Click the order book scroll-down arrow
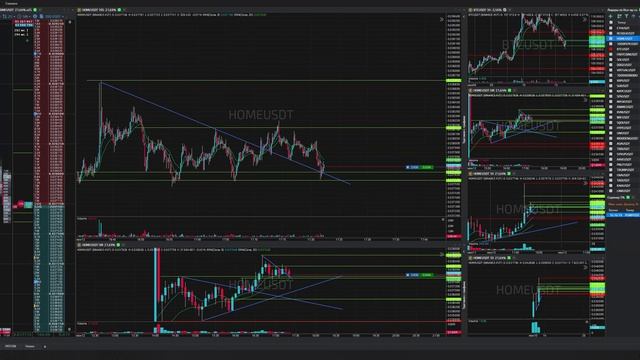 [69, 329]
